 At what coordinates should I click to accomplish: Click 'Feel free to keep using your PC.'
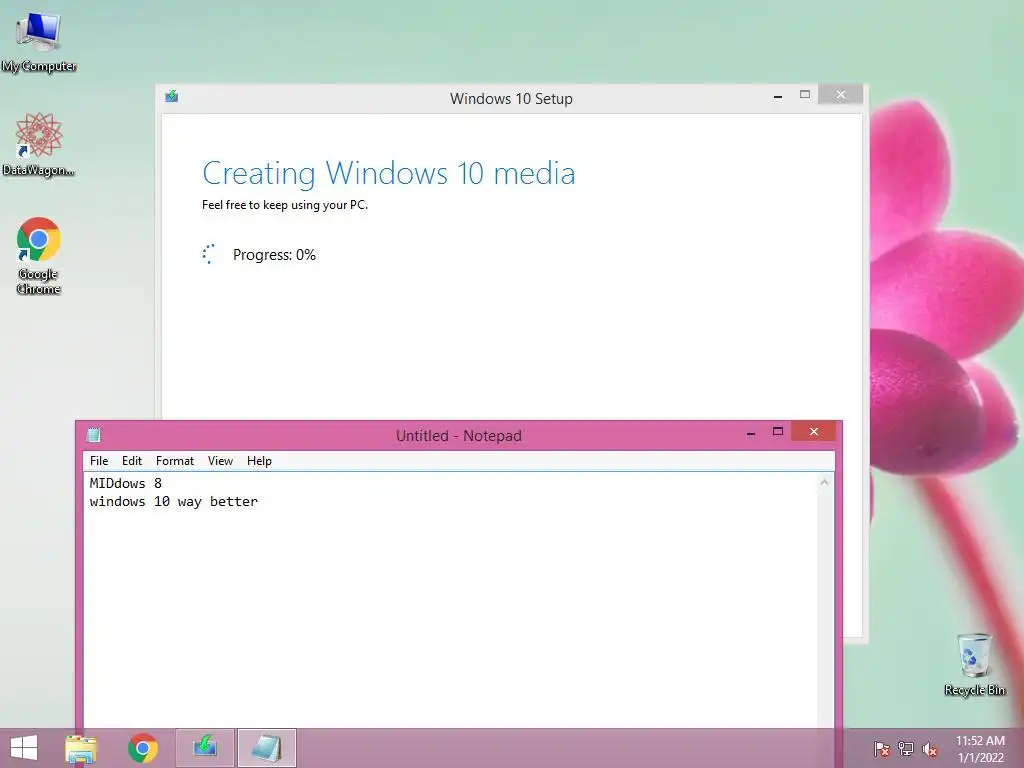tap(285, 205)
